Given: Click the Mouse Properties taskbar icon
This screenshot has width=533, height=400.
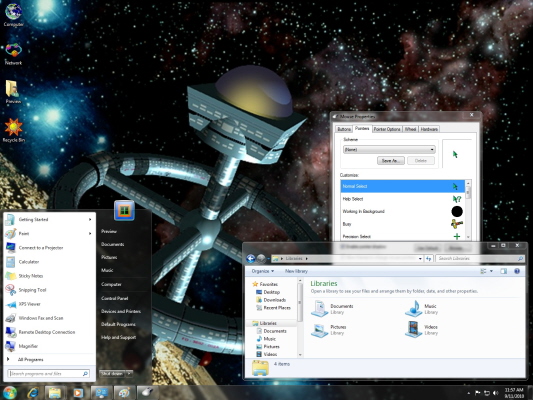Looking at the screenshot, I should tap(147, 393).
